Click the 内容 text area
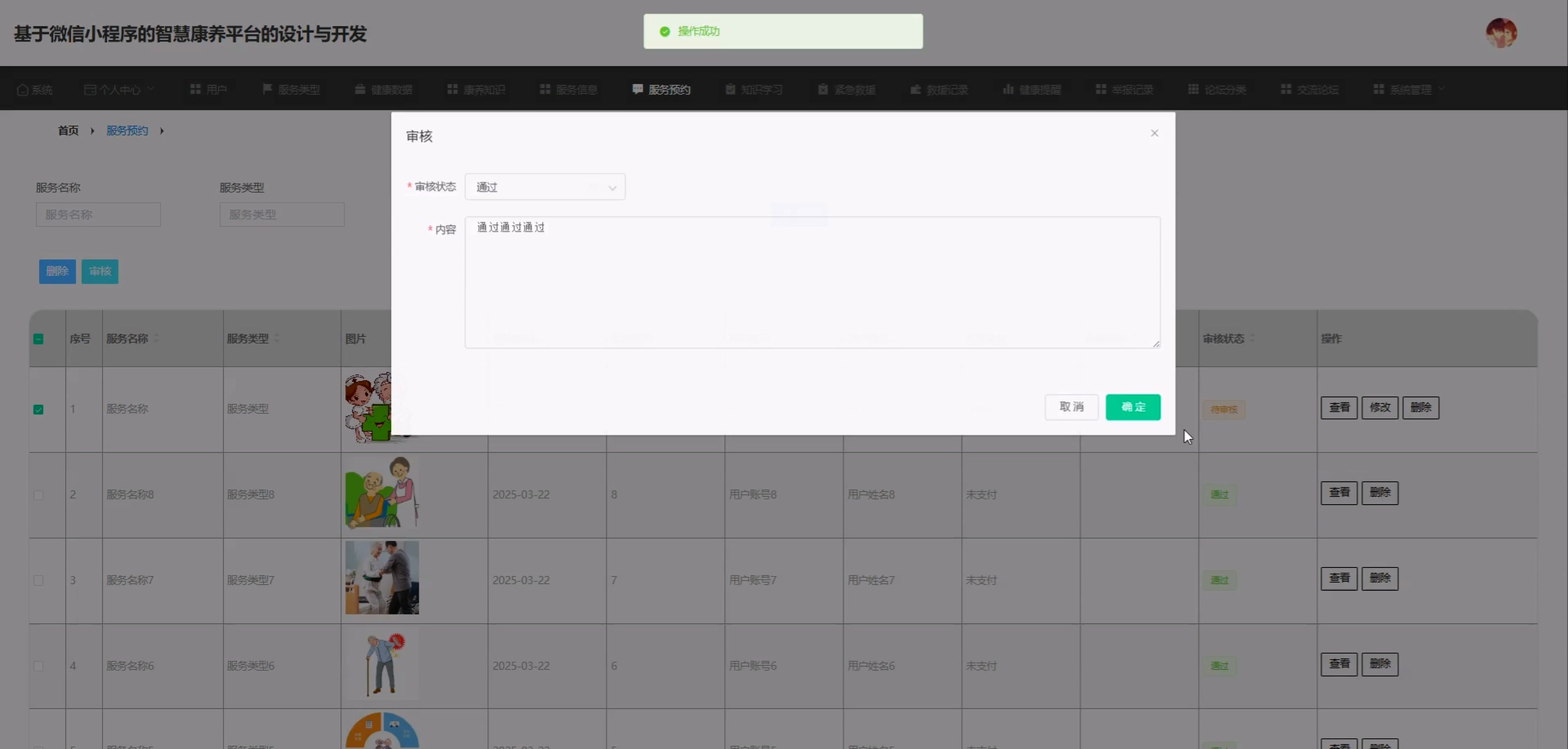This screenshot has width=1568, height=749. [x=812, y=282]
